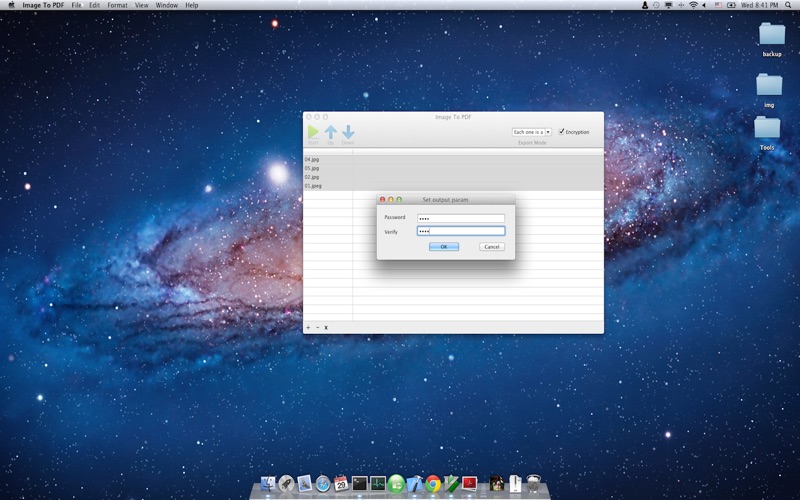Confirm password with the OK button
Image resolution: width=800 pixels, height=500 pixels.
[x=443, y=246]
